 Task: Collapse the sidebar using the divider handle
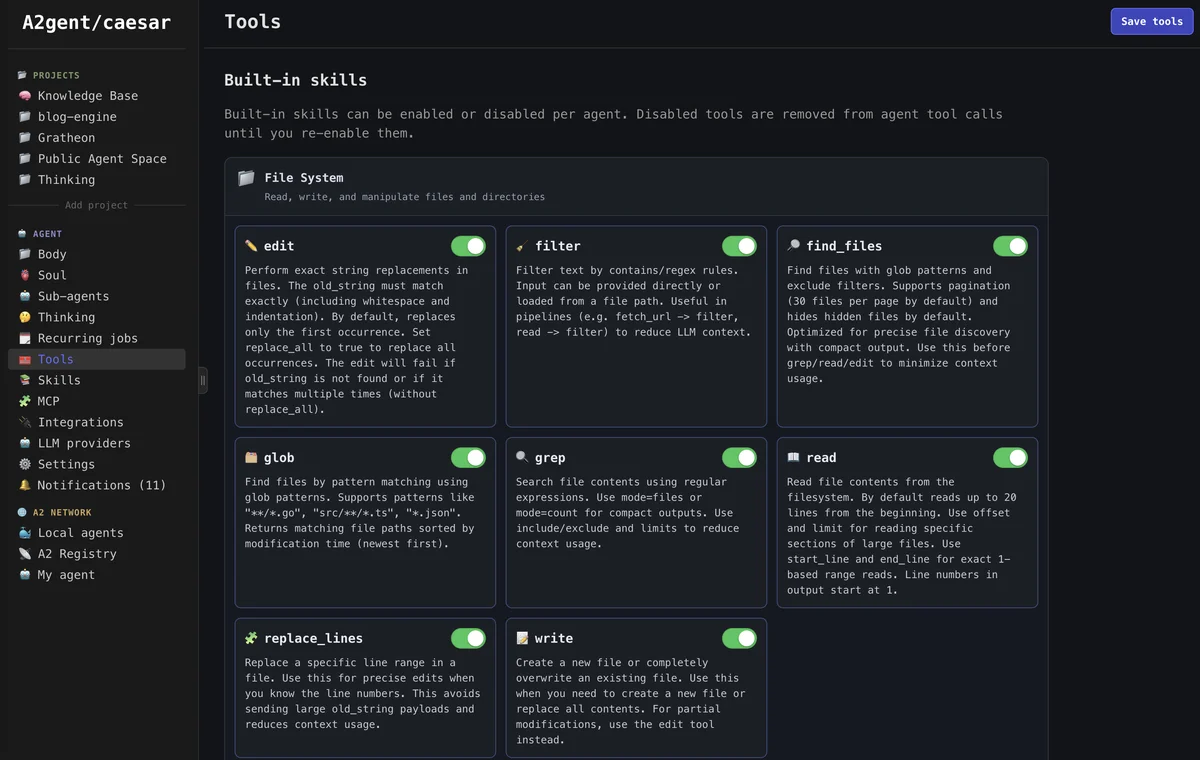pyautogui.click(x=203, y=380)
